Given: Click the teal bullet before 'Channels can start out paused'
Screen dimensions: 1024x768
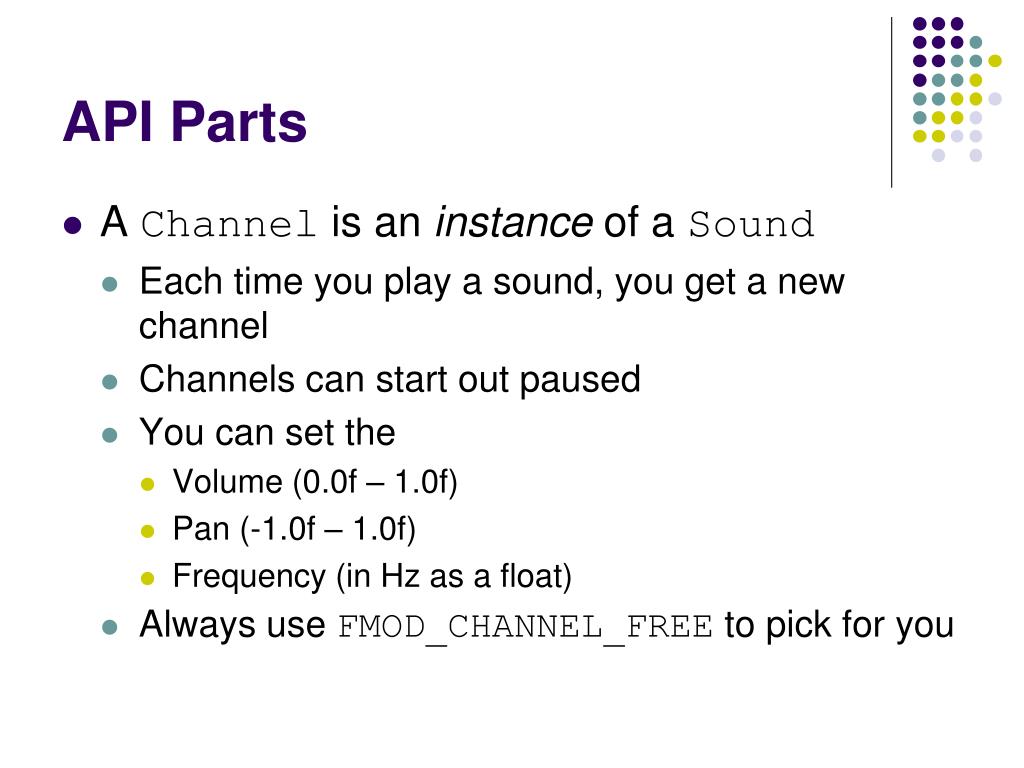Looking at the screenshot, I should (110, 382).
